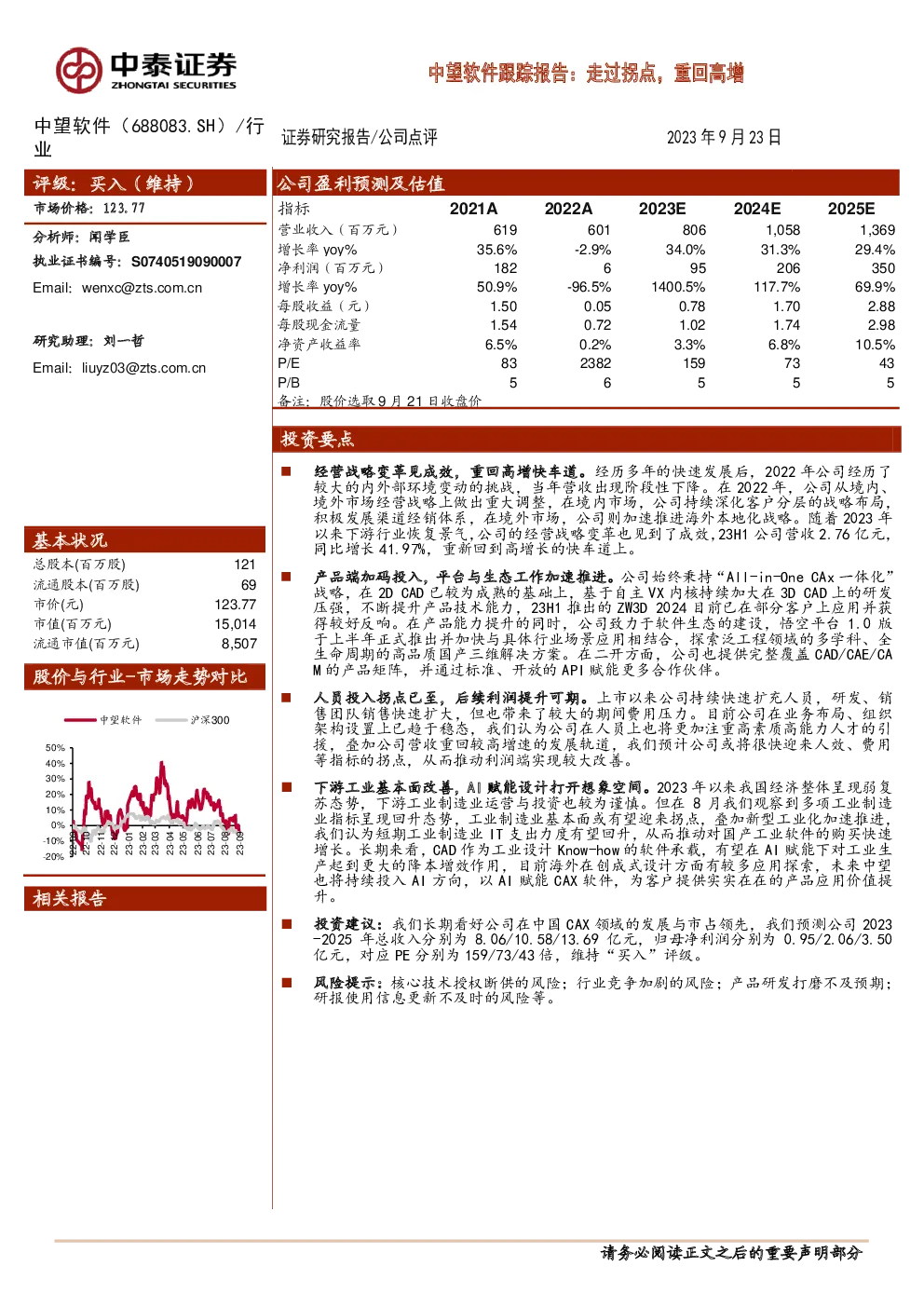Click email wenxc@zts.com.cn
Image resolution: width=924 pixels, height=1307 pixels.
click(x=142, y=288)
